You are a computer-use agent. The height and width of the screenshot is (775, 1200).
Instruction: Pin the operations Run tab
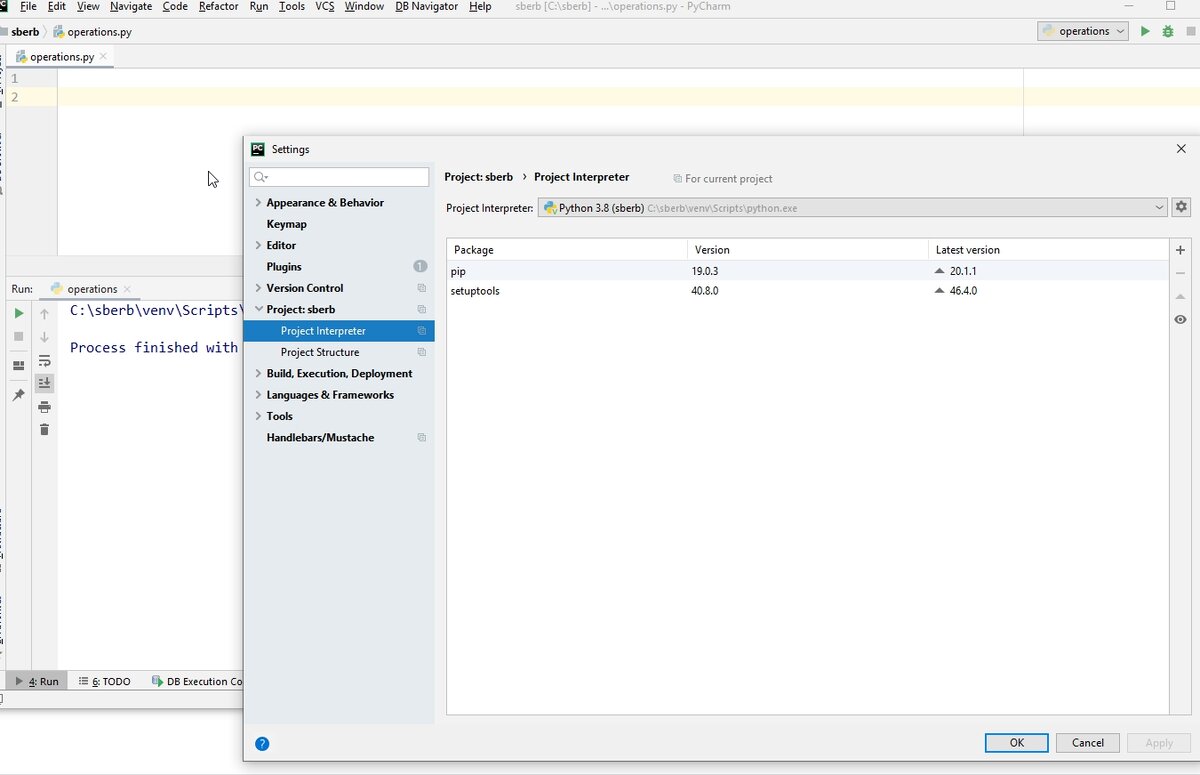18,395
